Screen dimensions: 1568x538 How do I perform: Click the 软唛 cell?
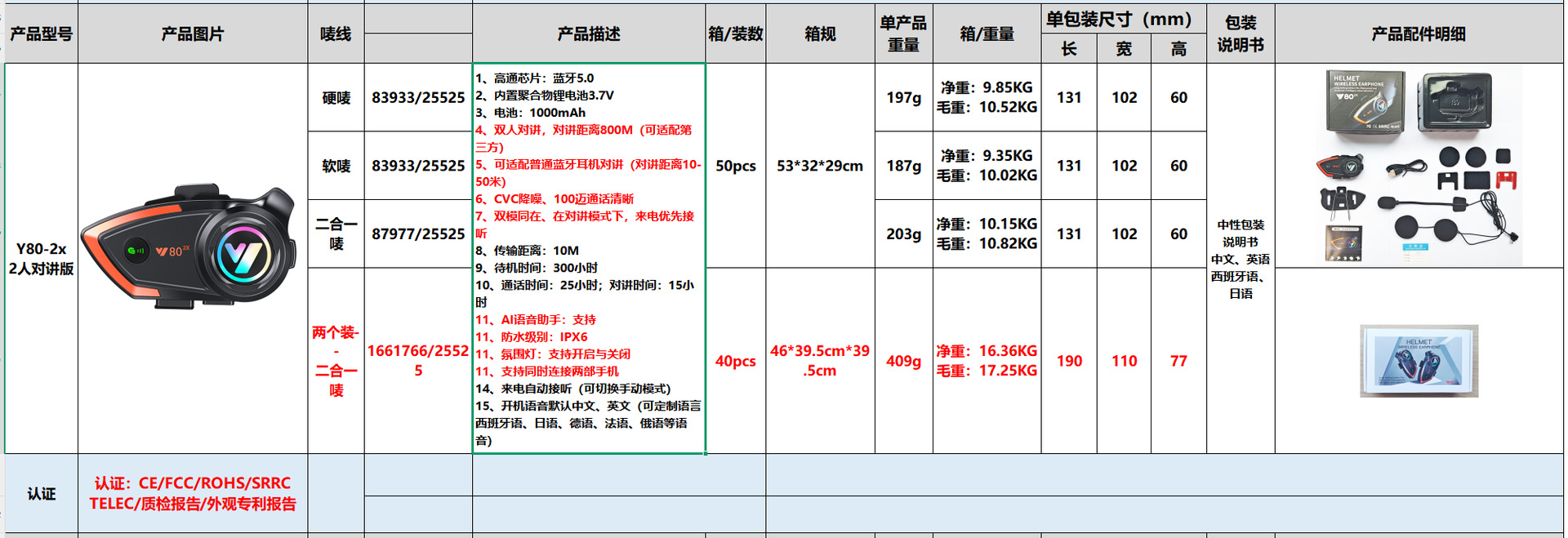(x=336, y=166)
